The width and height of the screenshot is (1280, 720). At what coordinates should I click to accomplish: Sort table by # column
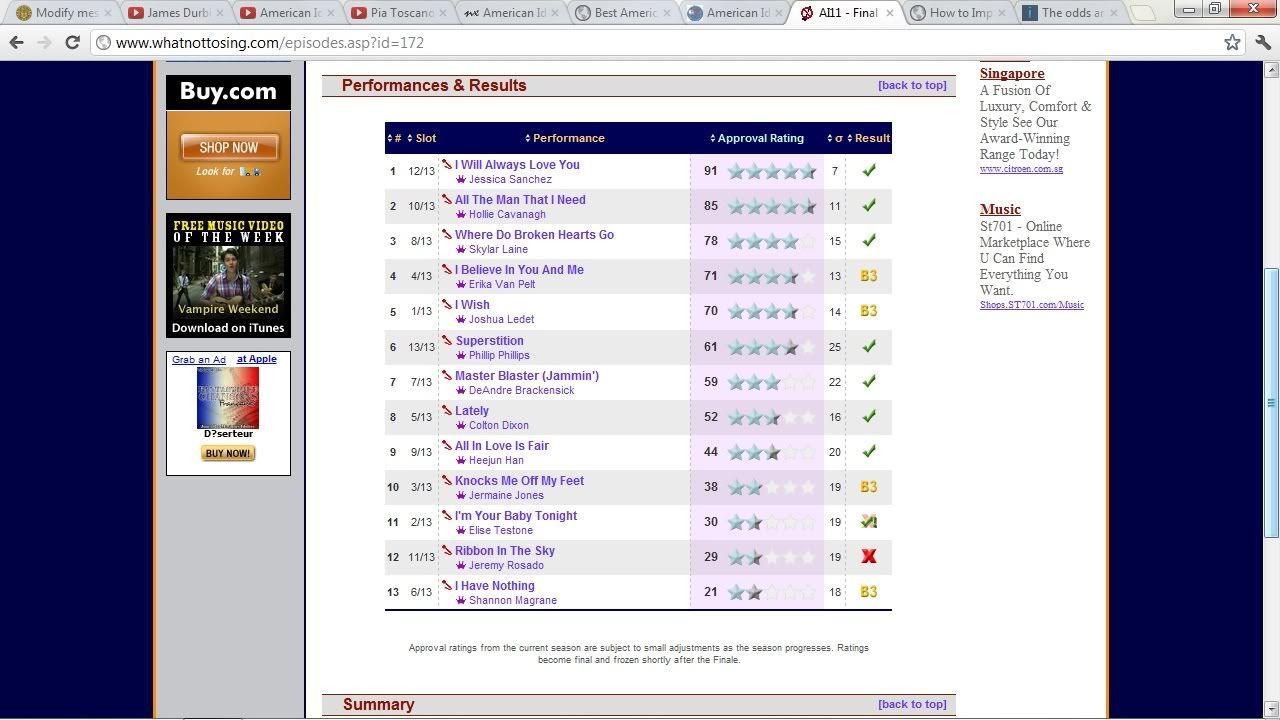pyautogui.click(x=394, y=138)
